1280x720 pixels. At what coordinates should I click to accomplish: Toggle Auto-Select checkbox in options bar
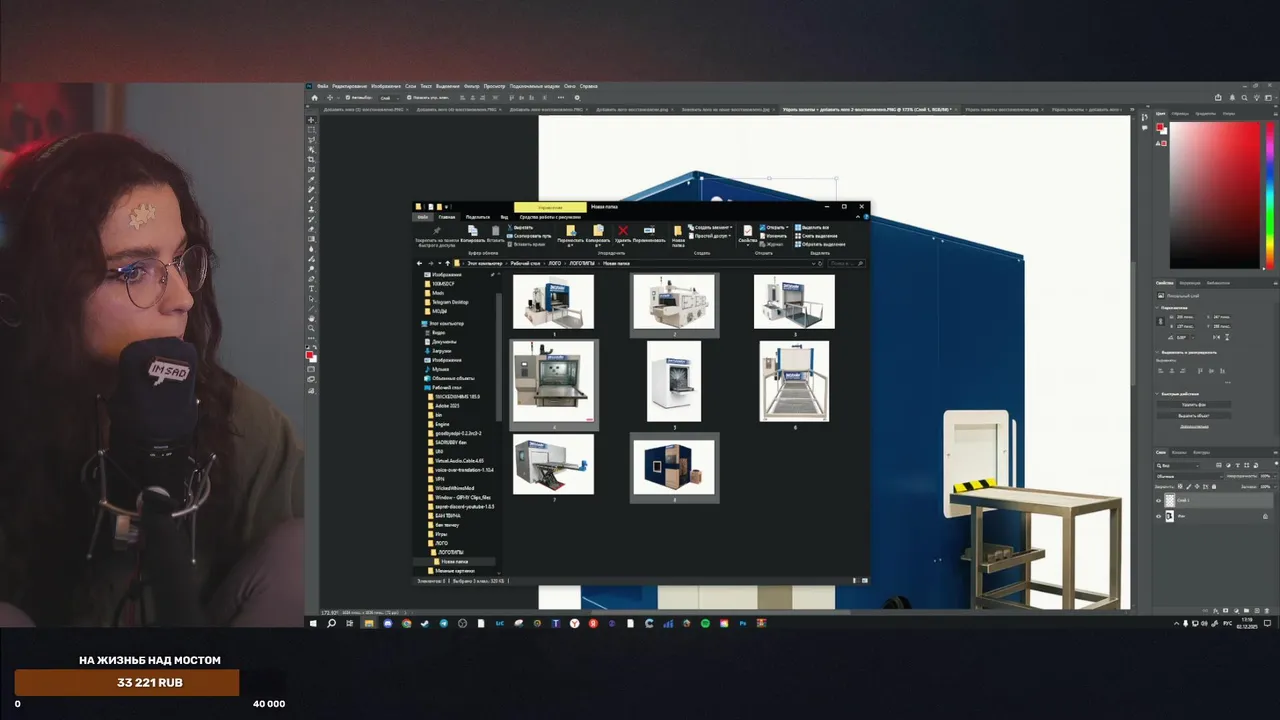(347, 97)
